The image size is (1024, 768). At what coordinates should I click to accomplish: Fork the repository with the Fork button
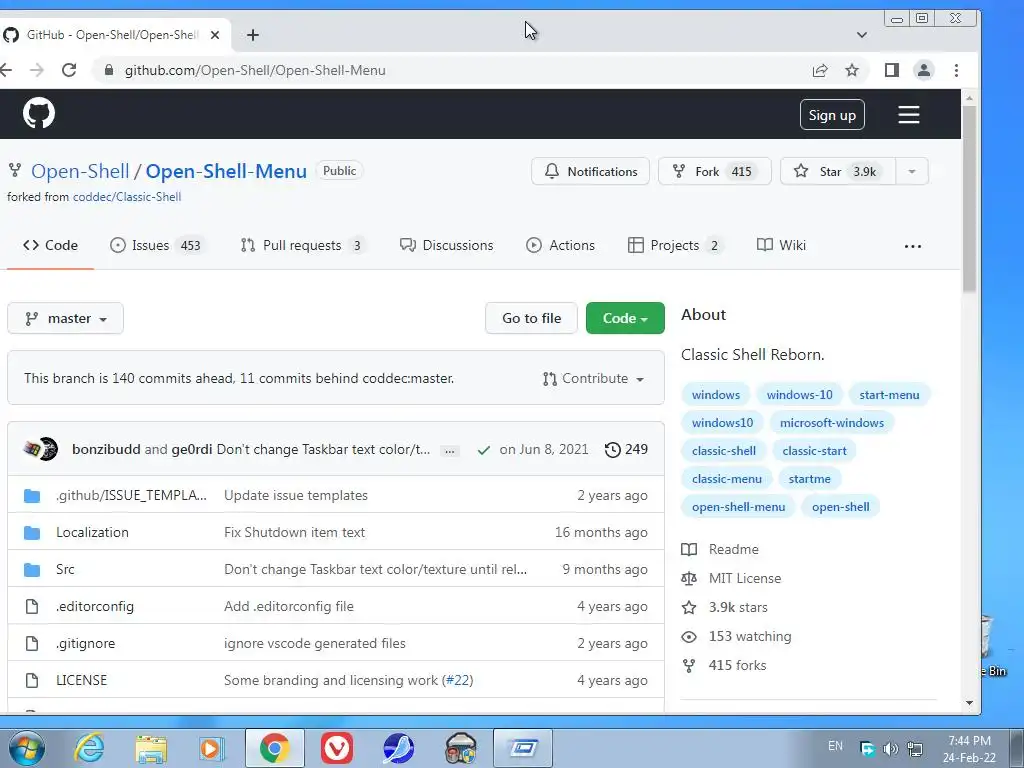click(x=714, y=172)
